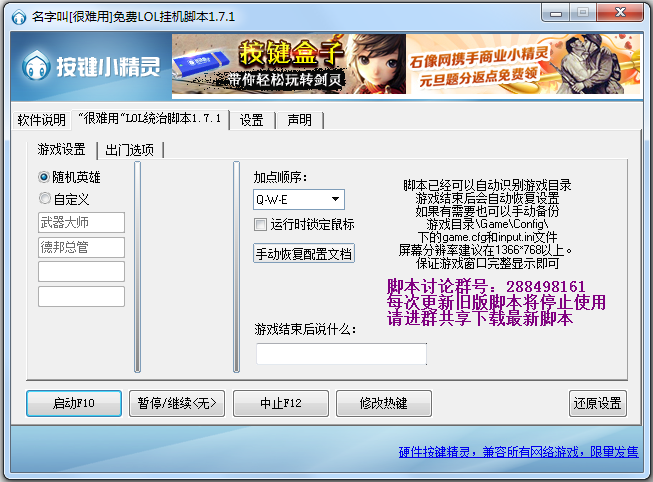The image size is (653, 482).
Task: Click the 暂停/继续<无> button
Action: coord(177,403)
